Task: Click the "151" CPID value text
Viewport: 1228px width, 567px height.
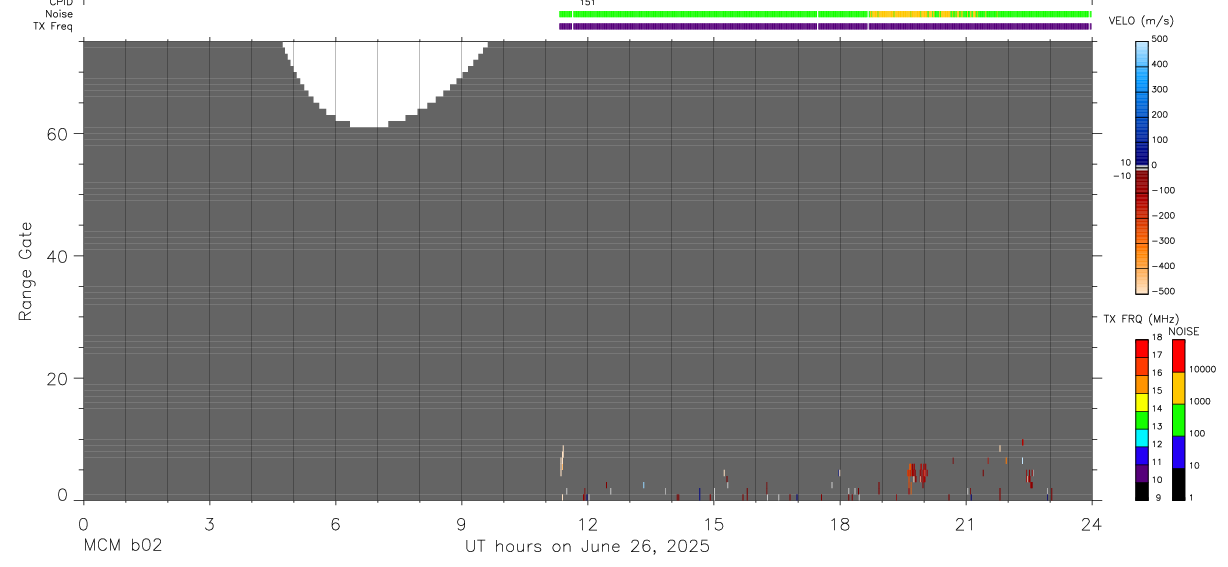Action: (588, 4)
